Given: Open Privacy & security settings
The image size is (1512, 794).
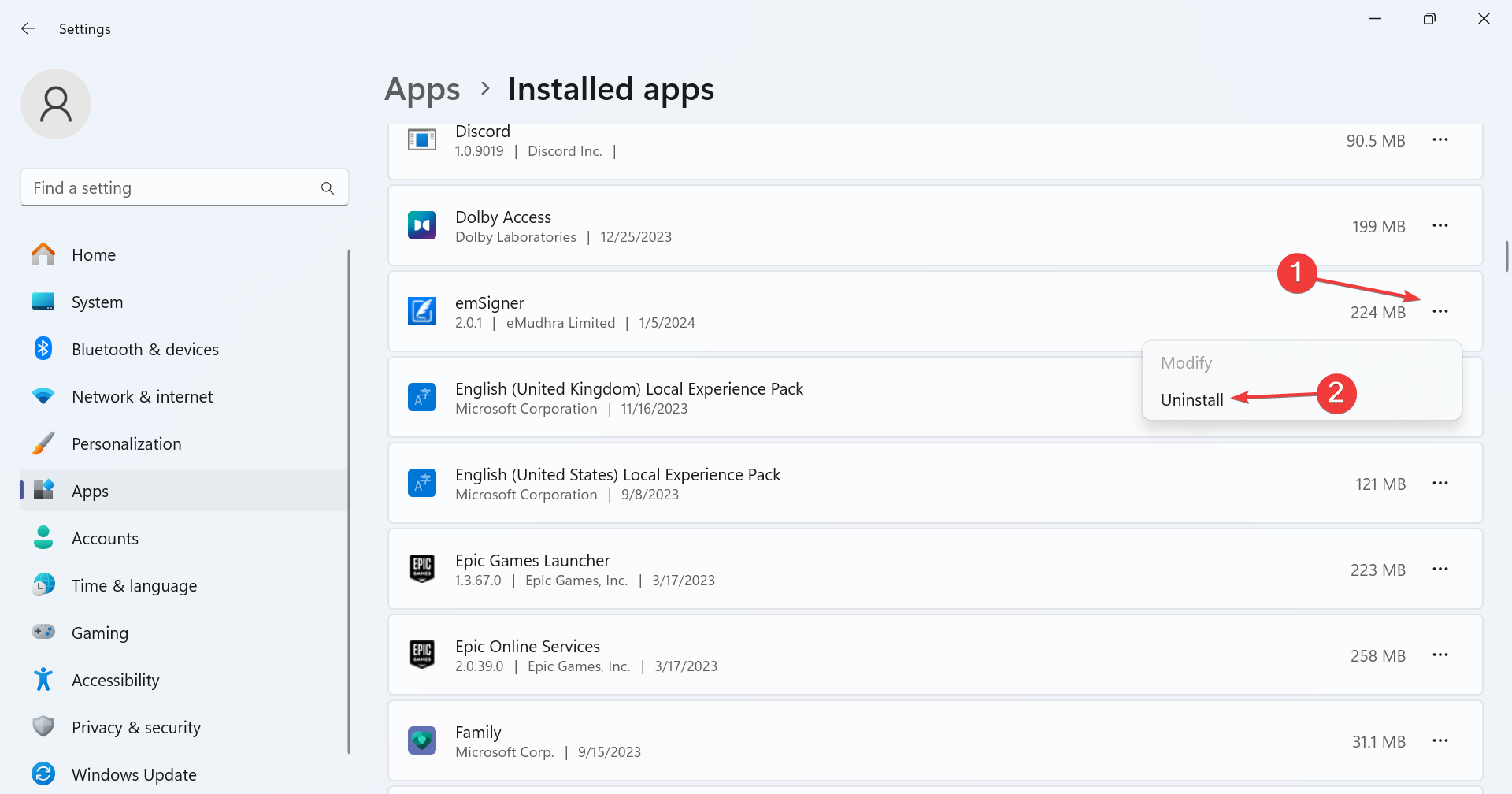Looking at the screenshot, I should click(183, 727).
